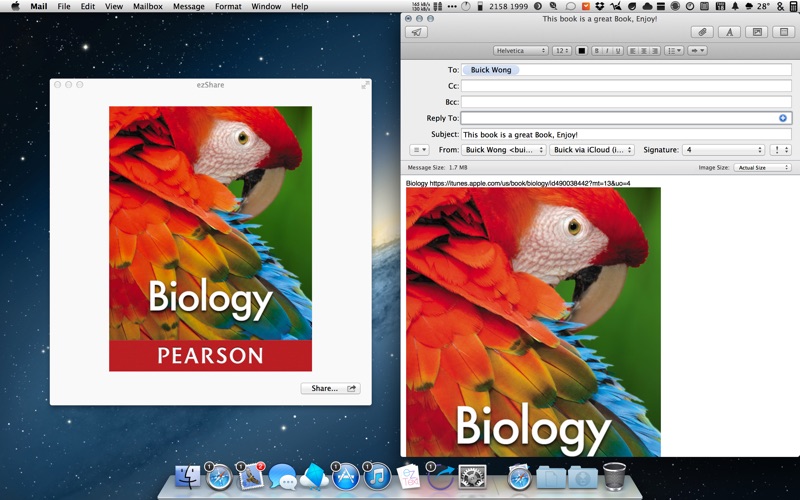The width and height of the screenshot is (800, 500).
Task: Click the iTunes Biology link in message body
Action: [x=530, y=183]
